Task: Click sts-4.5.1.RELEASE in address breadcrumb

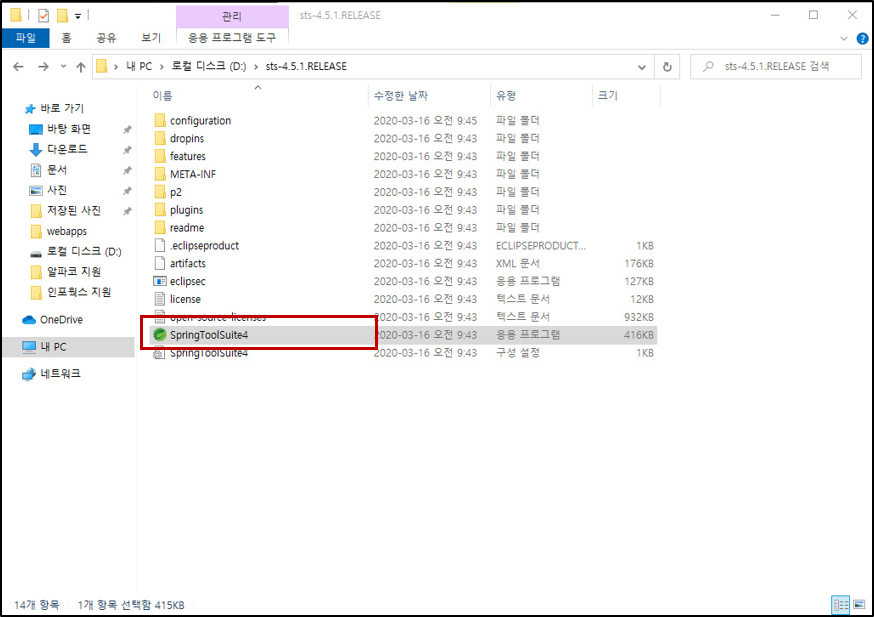Action: point(306,67)
